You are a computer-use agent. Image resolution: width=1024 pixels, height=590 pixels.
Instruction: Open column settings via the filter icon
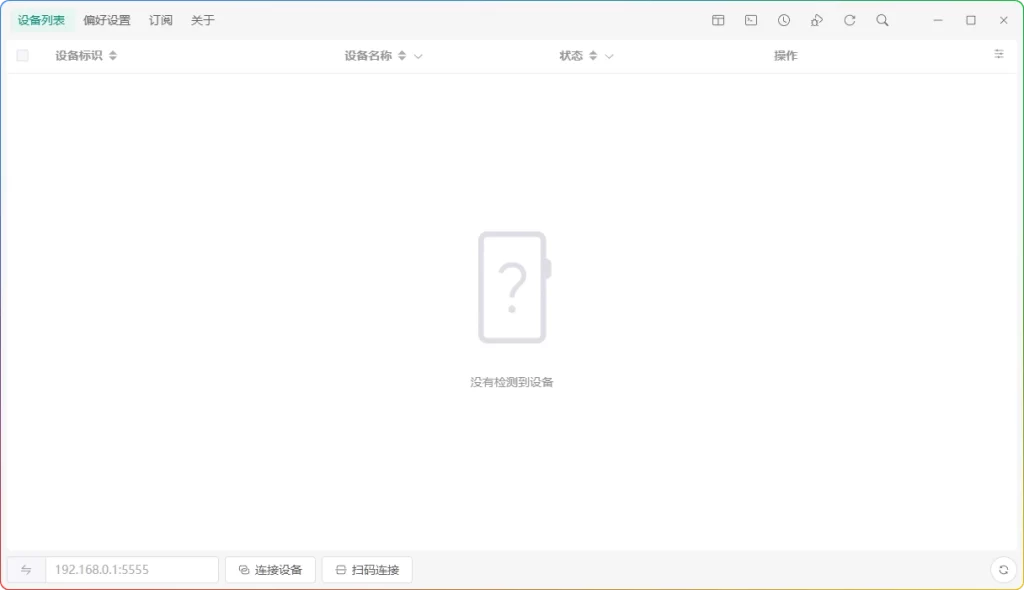click(x=998, y=54)
